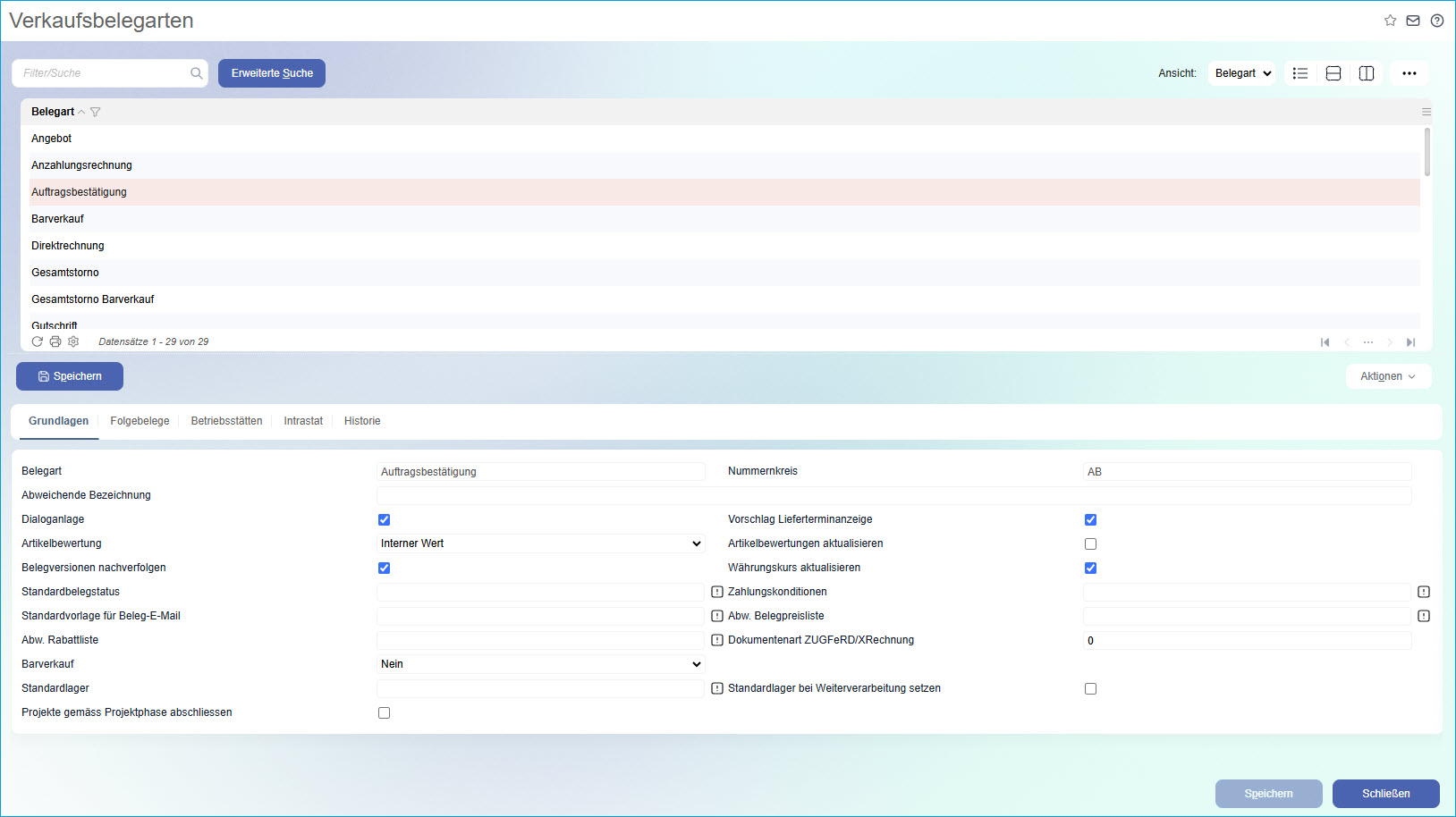Switch to the Folgebelege tab
This screenshot has height=817, width=1456.
140,420
